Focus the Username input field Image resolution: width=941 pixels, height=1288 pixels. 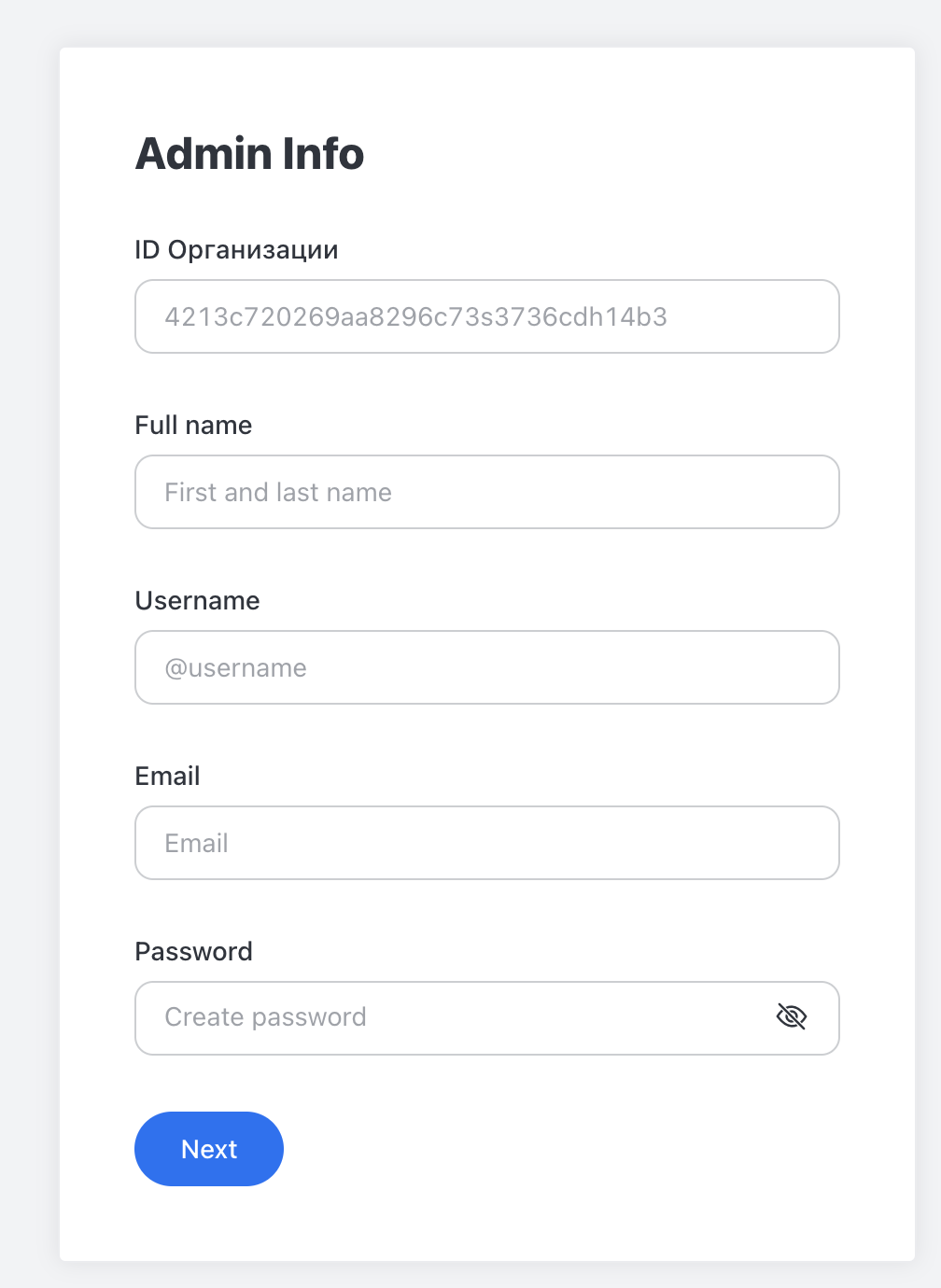pos(487,667)
